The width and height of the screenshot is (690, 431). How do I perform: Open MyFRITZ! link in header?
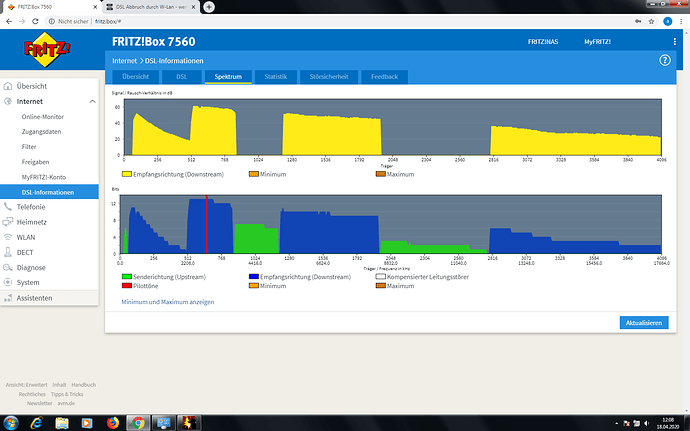tap(597, 42)
